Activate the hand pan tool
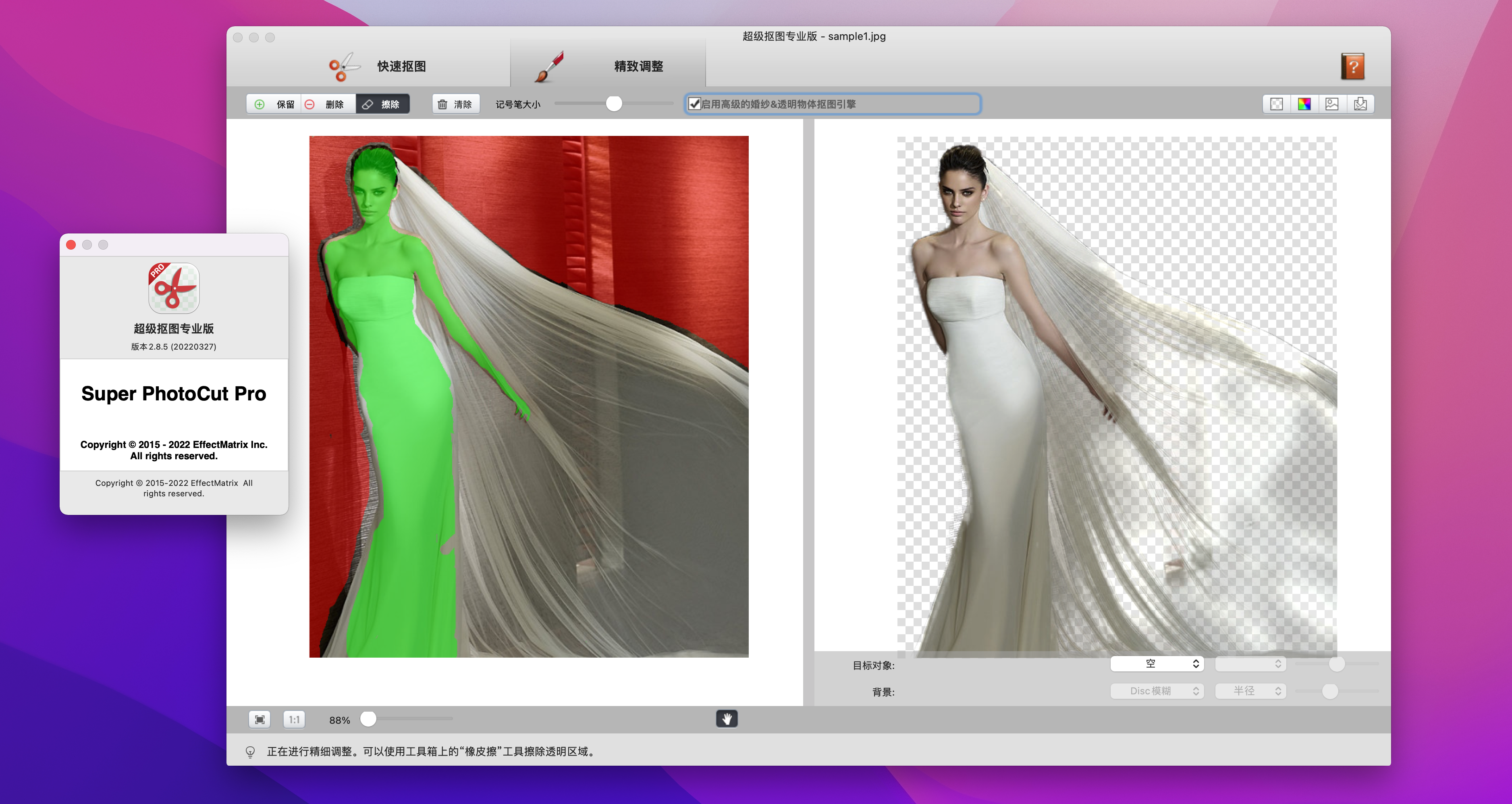 (x=727, y=719)
